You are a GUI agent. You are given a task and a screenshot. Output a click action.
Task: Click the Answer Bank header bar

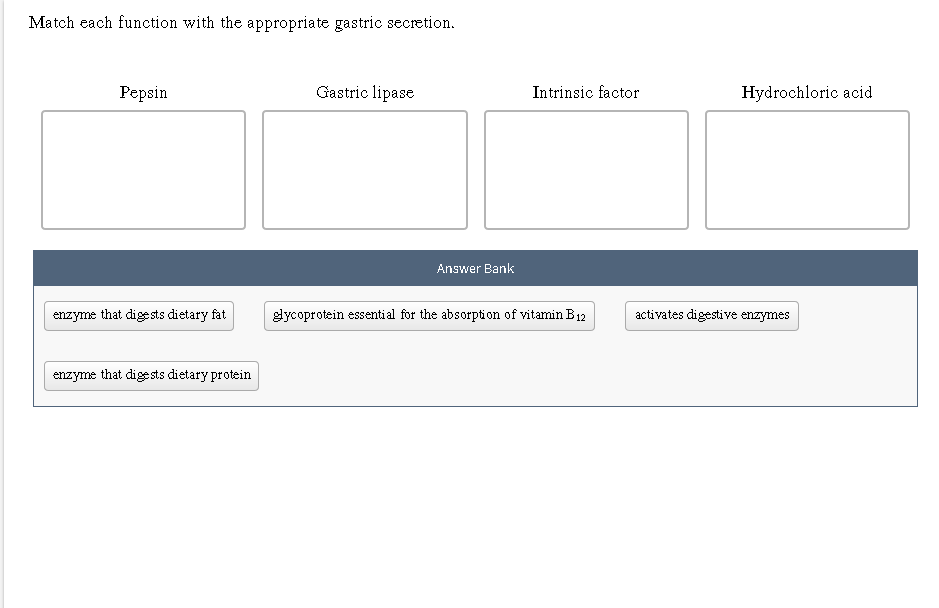click(474, 268)
